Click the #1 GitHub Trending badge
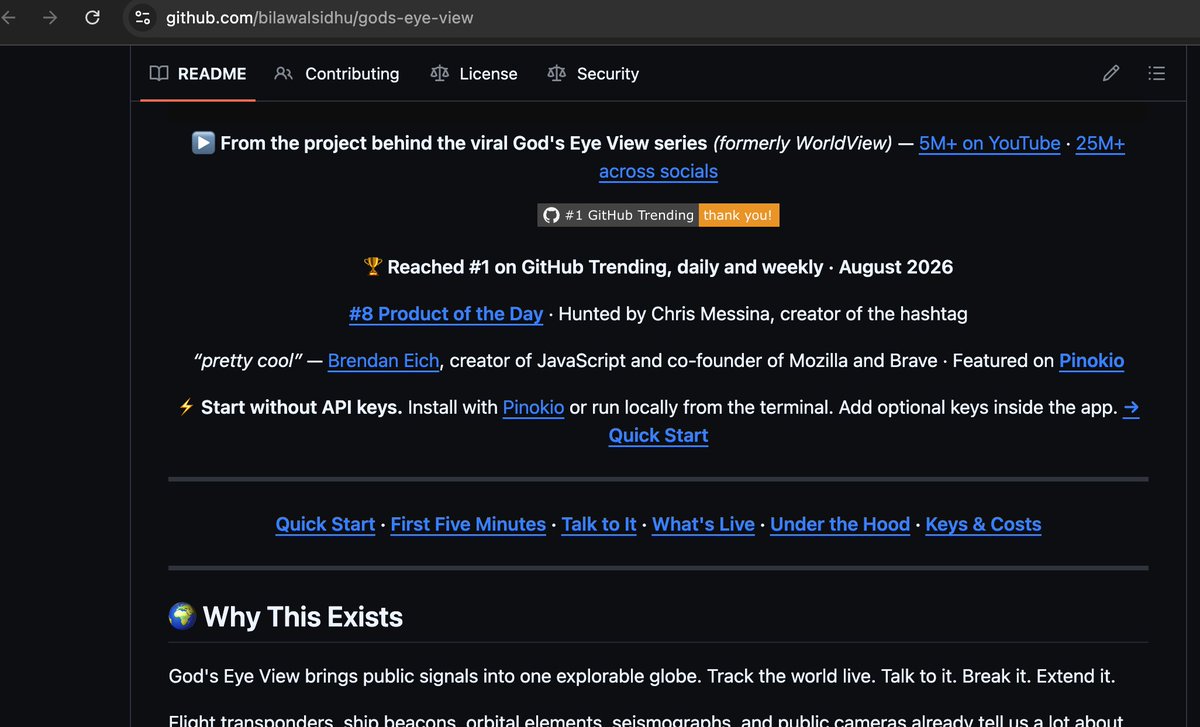Viewport: 1200px width, 727px height. point(658,215)
